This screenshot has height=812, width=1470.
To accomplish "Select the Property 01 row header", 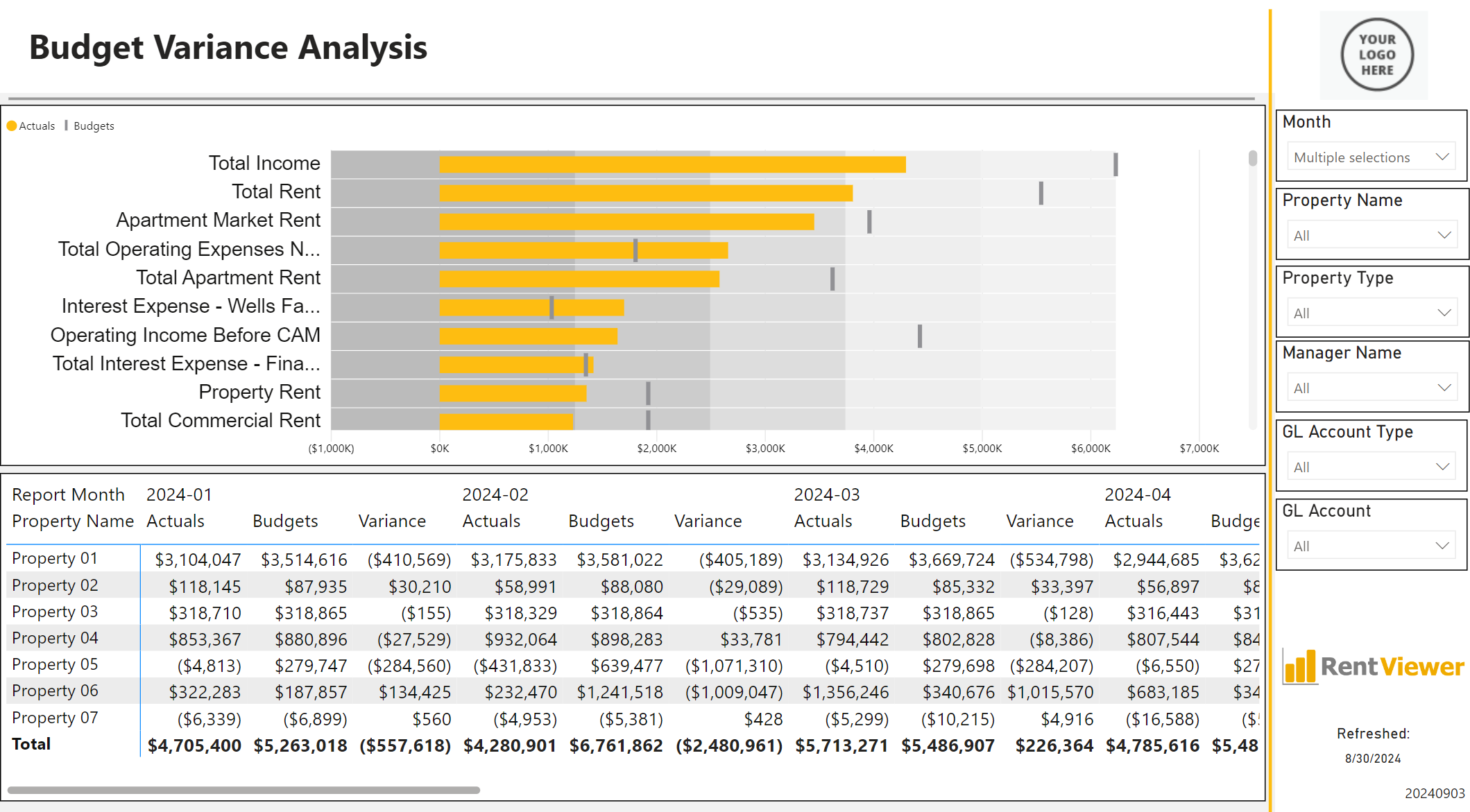I will click(x=55, y=558).
